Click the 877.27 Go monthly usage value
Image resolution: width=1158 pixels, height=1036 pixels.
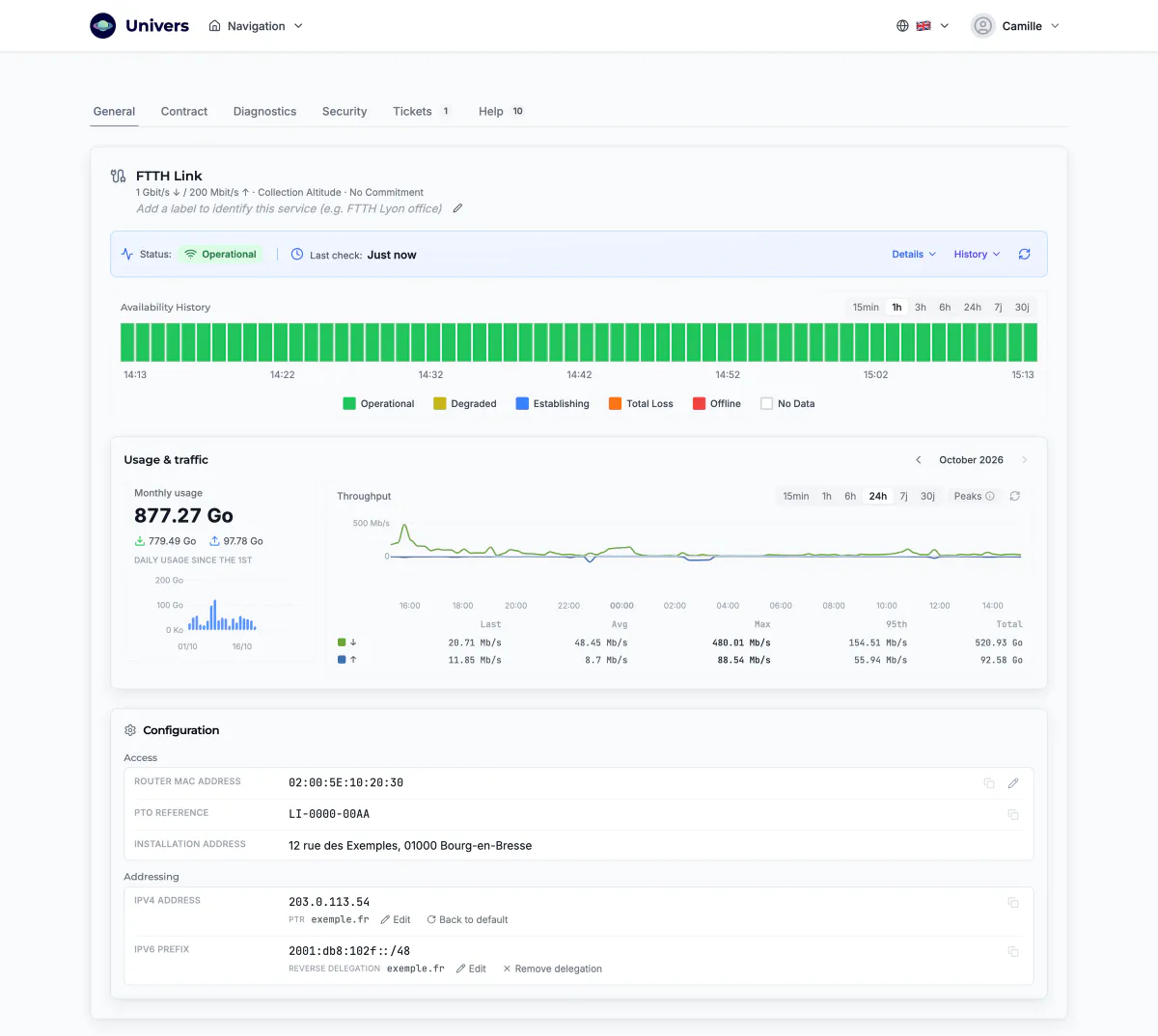tap(183, 516)
